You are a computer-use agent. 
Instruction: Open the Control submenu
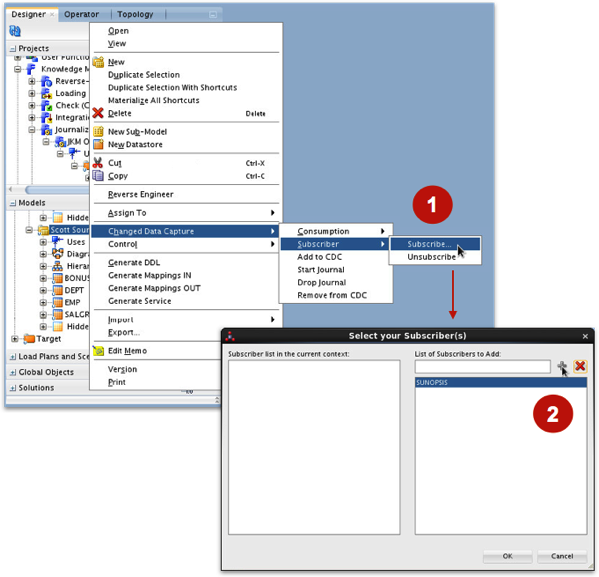[186, 244]
